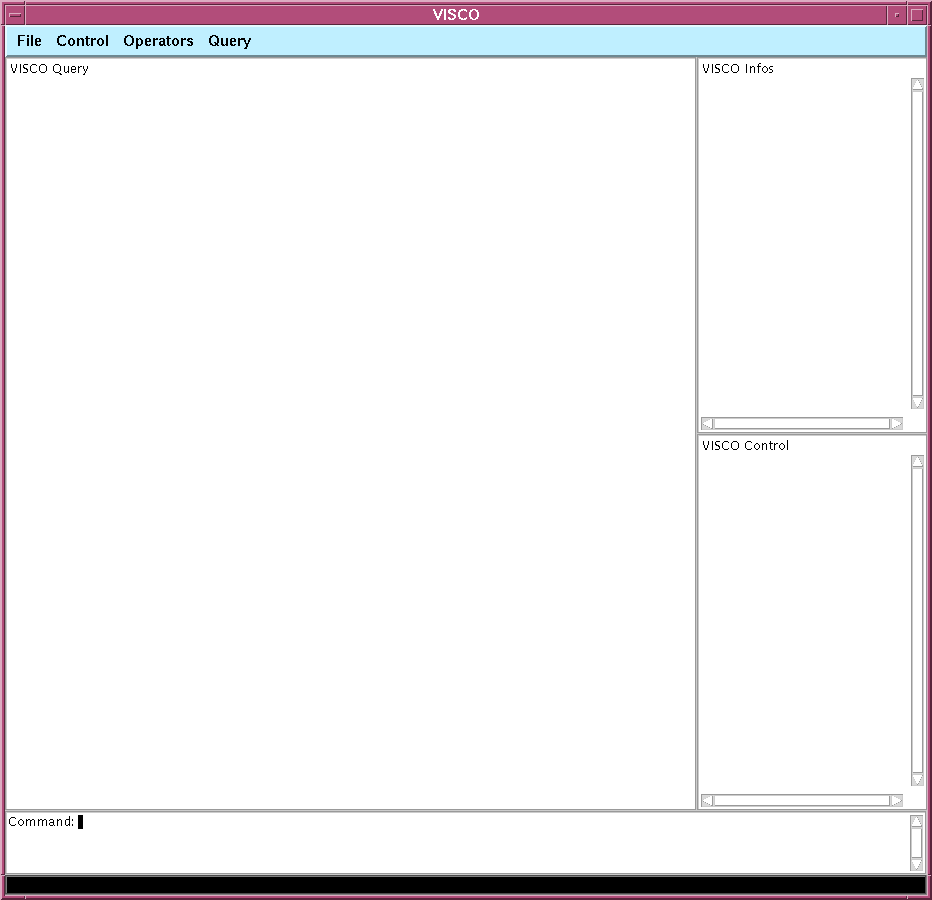
Task: Click right arrow of VISCO Infos horizontal scrollbar
Action: point(897,423)
